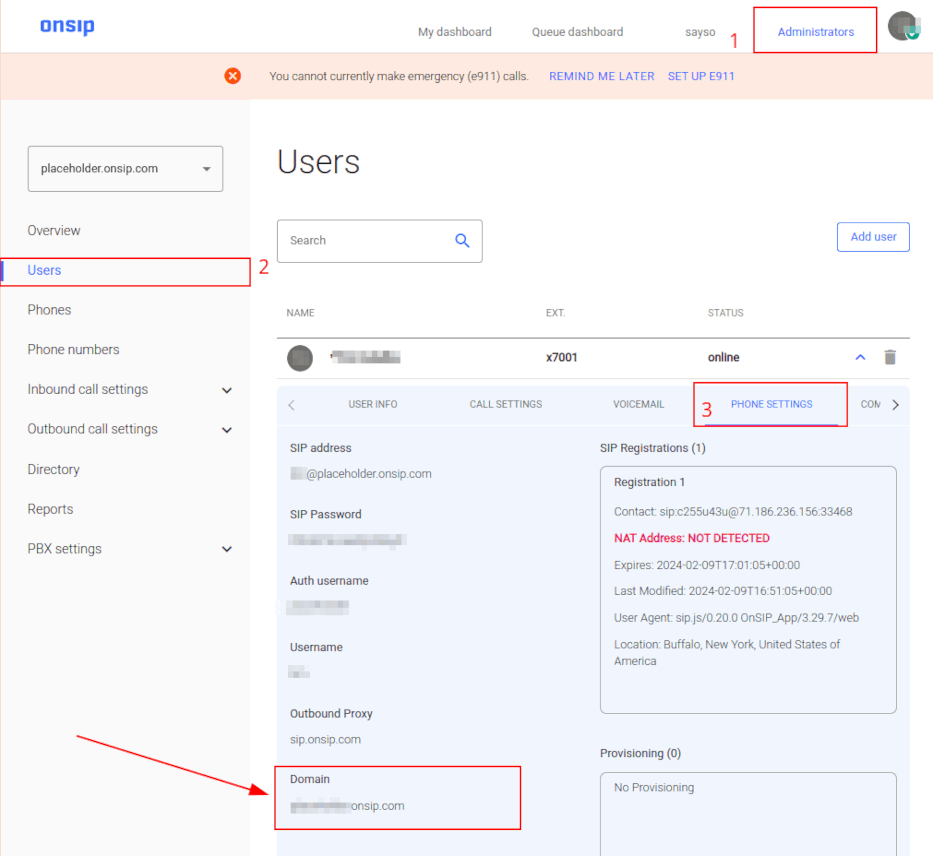Dismiss the emergency calls warning banner
This screenshot has width=933, height=856.
pos(232,75)
